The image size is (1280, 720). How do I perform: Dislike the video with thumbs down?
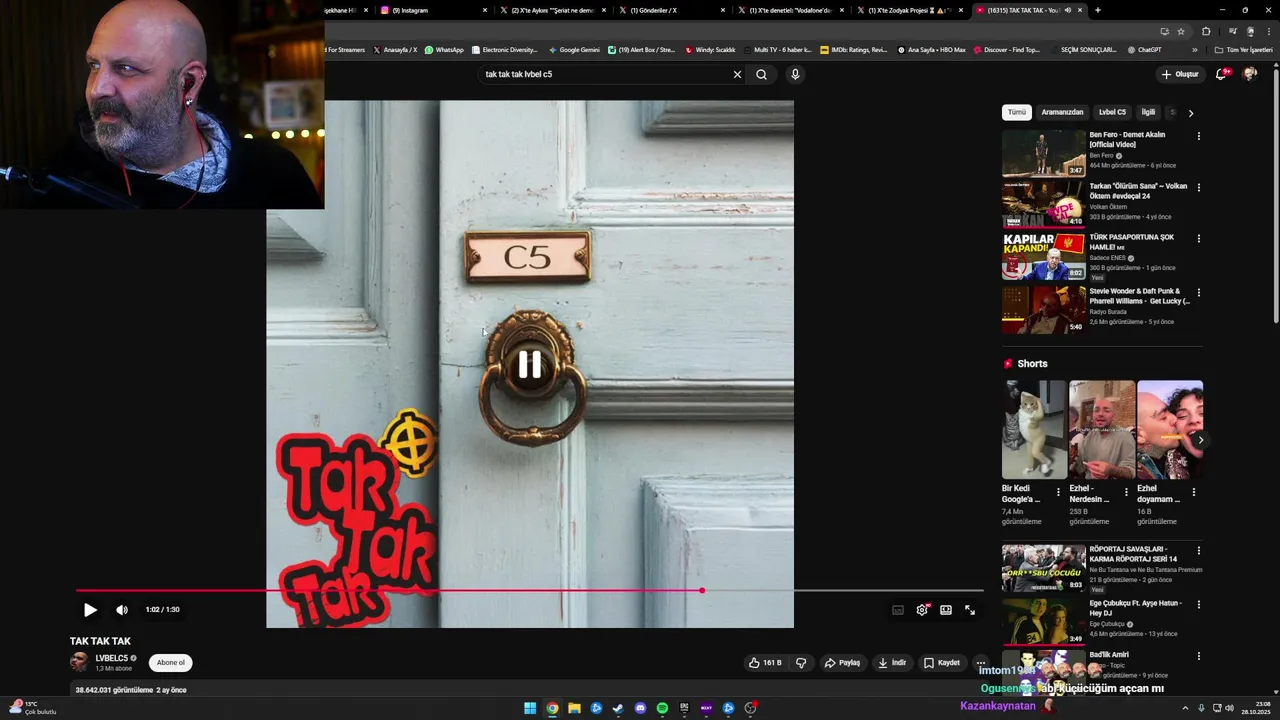pyautogui.click(x=801, y=662)
